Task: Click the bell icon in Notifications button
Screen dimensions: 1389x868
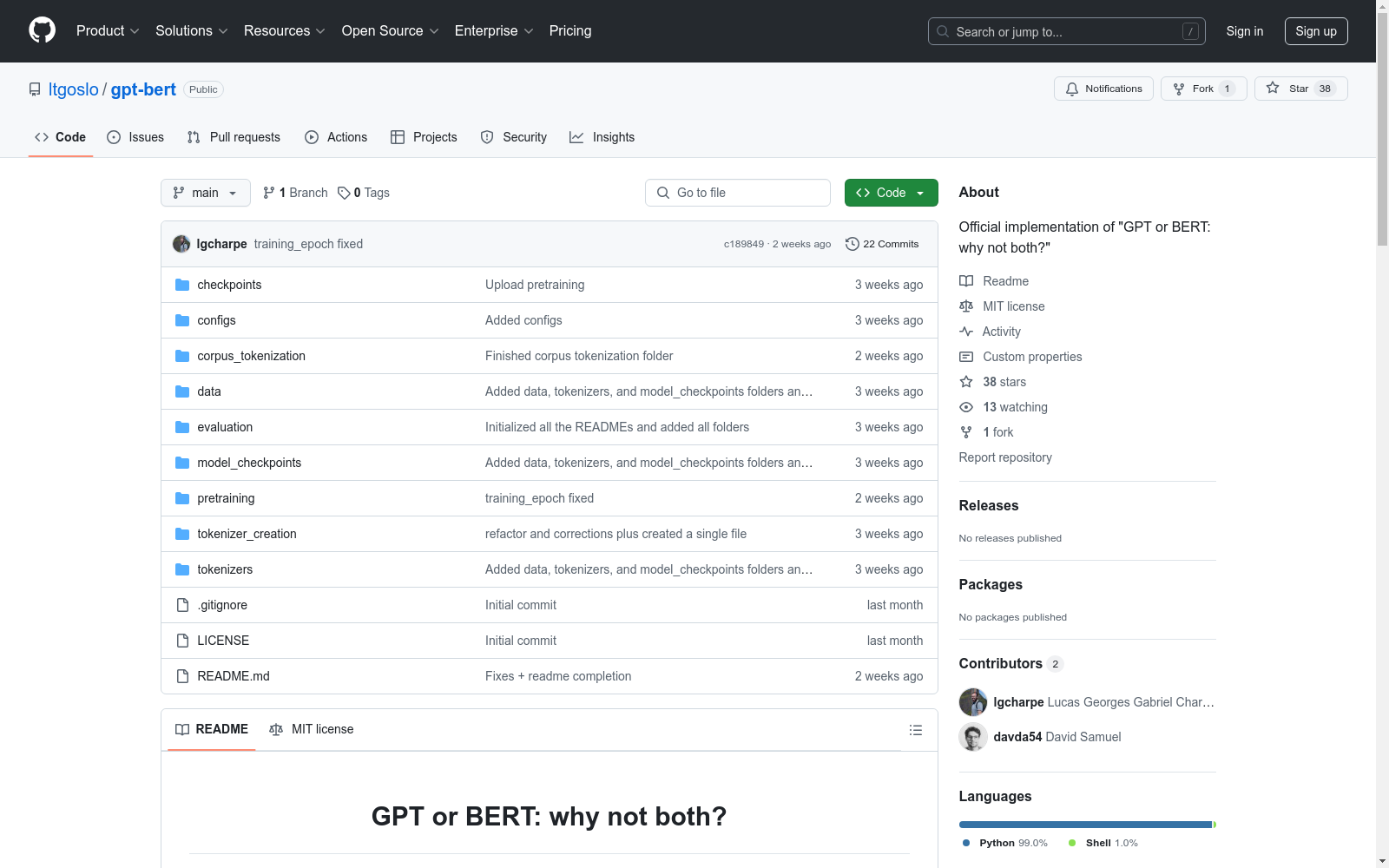Action: (1072, 89)
